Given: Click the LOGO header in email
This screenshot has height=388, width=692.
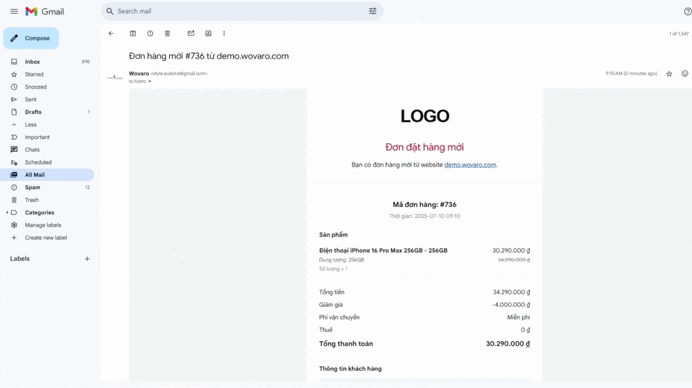Looking at the screenshot, I should pyautogui.click(x=425, y=116).
